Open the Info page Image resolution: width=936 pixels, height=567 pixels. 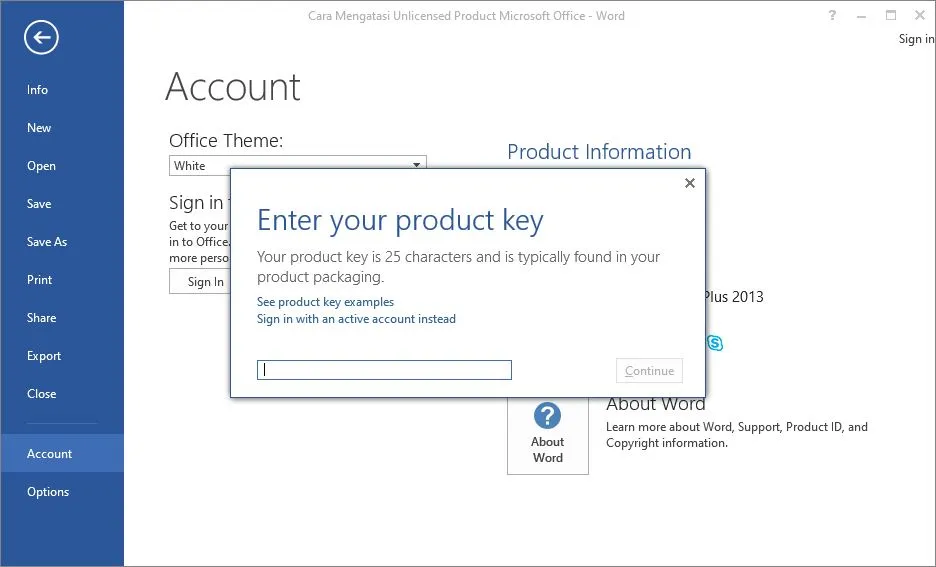point(37,90)
